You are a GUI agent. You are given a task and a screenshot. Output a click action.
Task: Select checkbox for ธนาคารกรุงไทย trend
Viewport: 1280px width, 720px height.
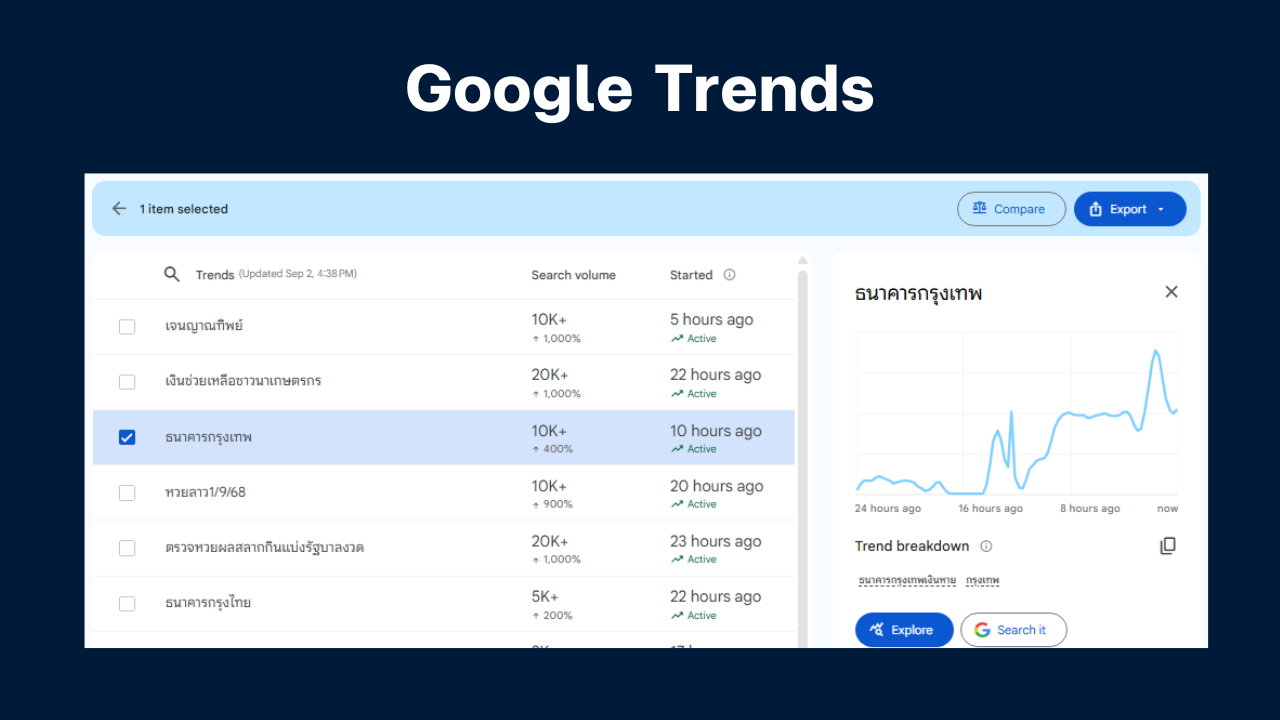[x=127, y=604]
